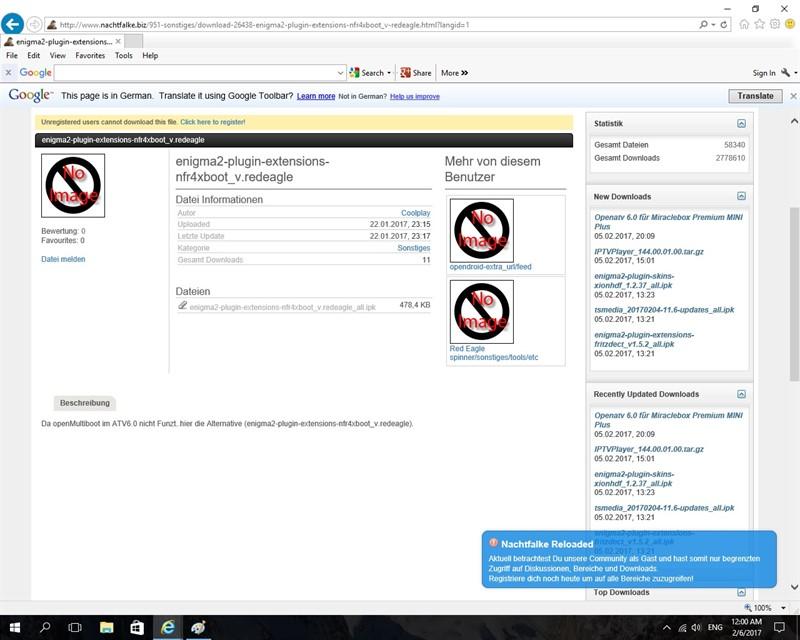Open the browser tools gear icon
The height and width of the screenshot is (640, 800).
(x=775, y=24)
